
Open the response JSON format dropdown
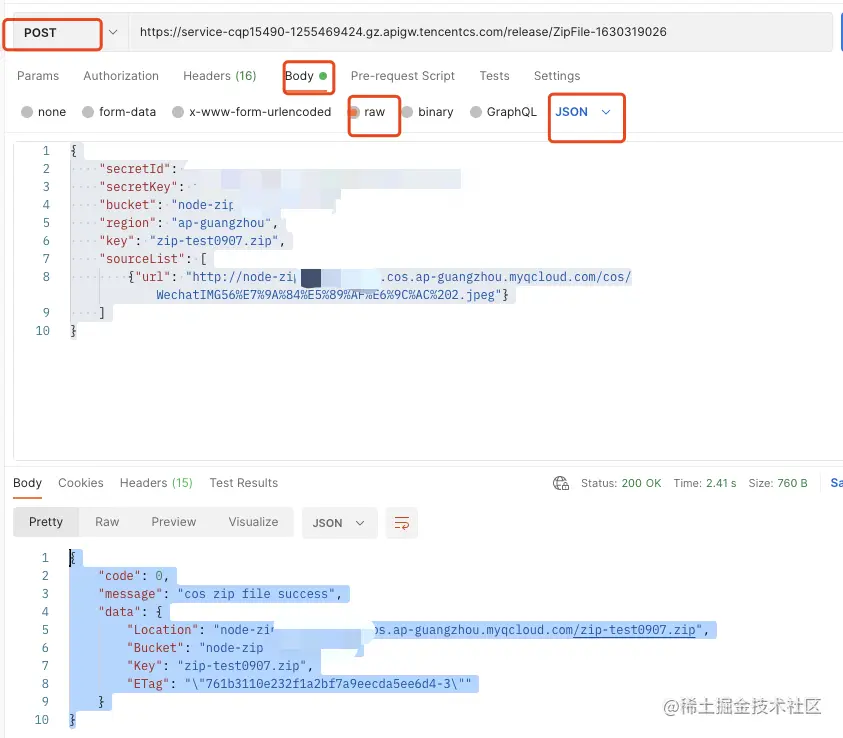tap(339, 523)
